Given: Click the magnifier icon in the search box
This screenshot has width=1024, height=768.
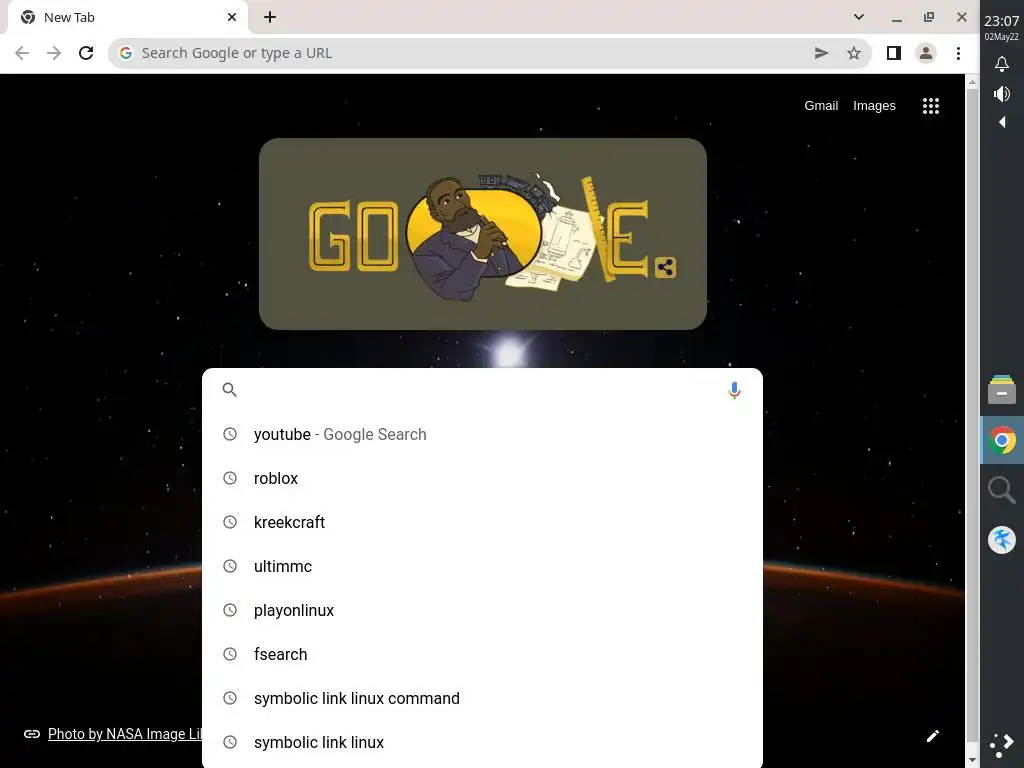Looking at the screenshot, I should (229, 390).
